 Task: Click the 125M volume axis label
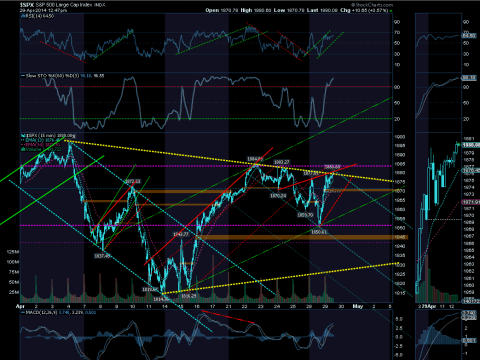click(x=13, y=252)
